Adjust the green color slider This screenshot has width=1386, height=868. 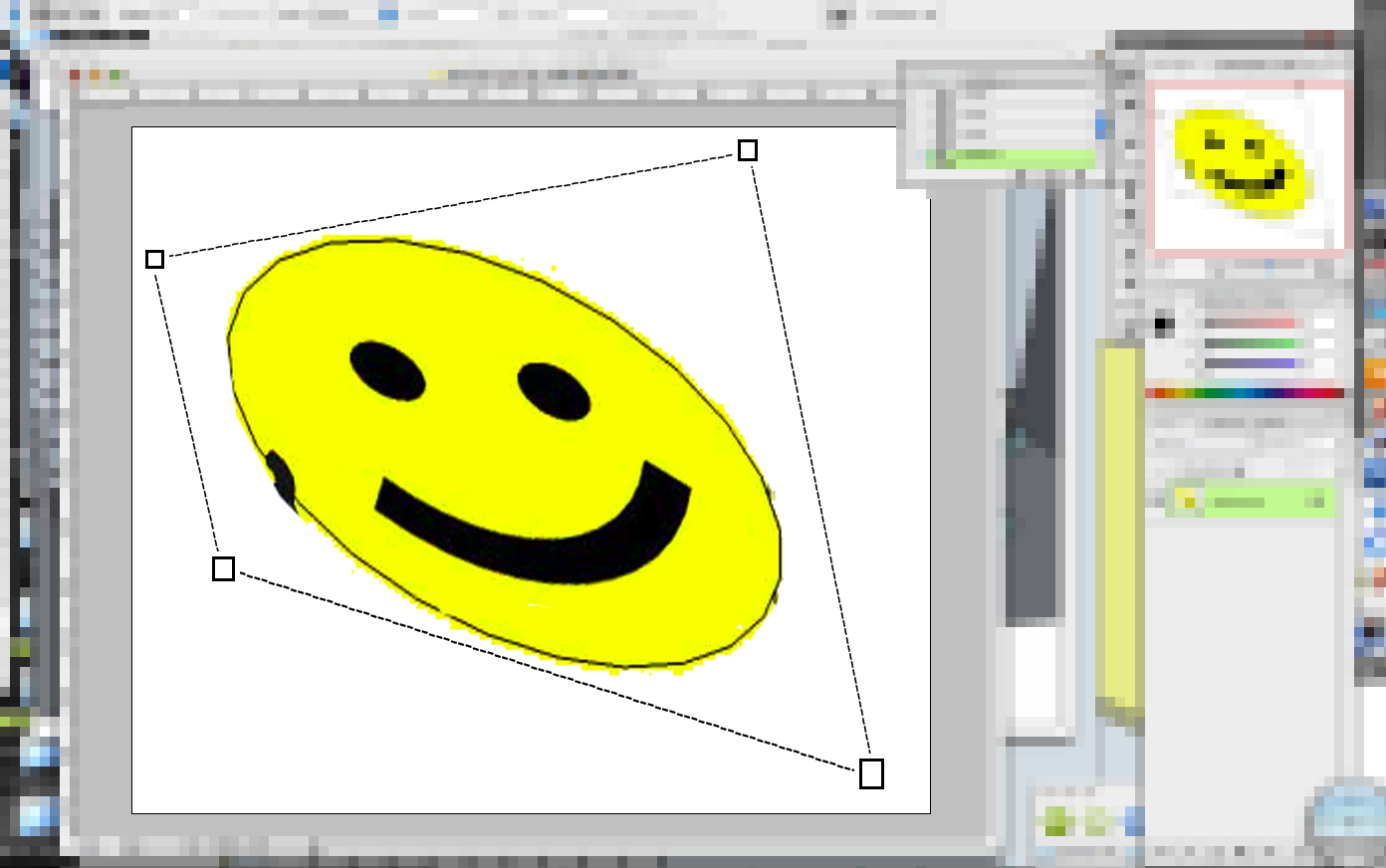click(1253, 343)
